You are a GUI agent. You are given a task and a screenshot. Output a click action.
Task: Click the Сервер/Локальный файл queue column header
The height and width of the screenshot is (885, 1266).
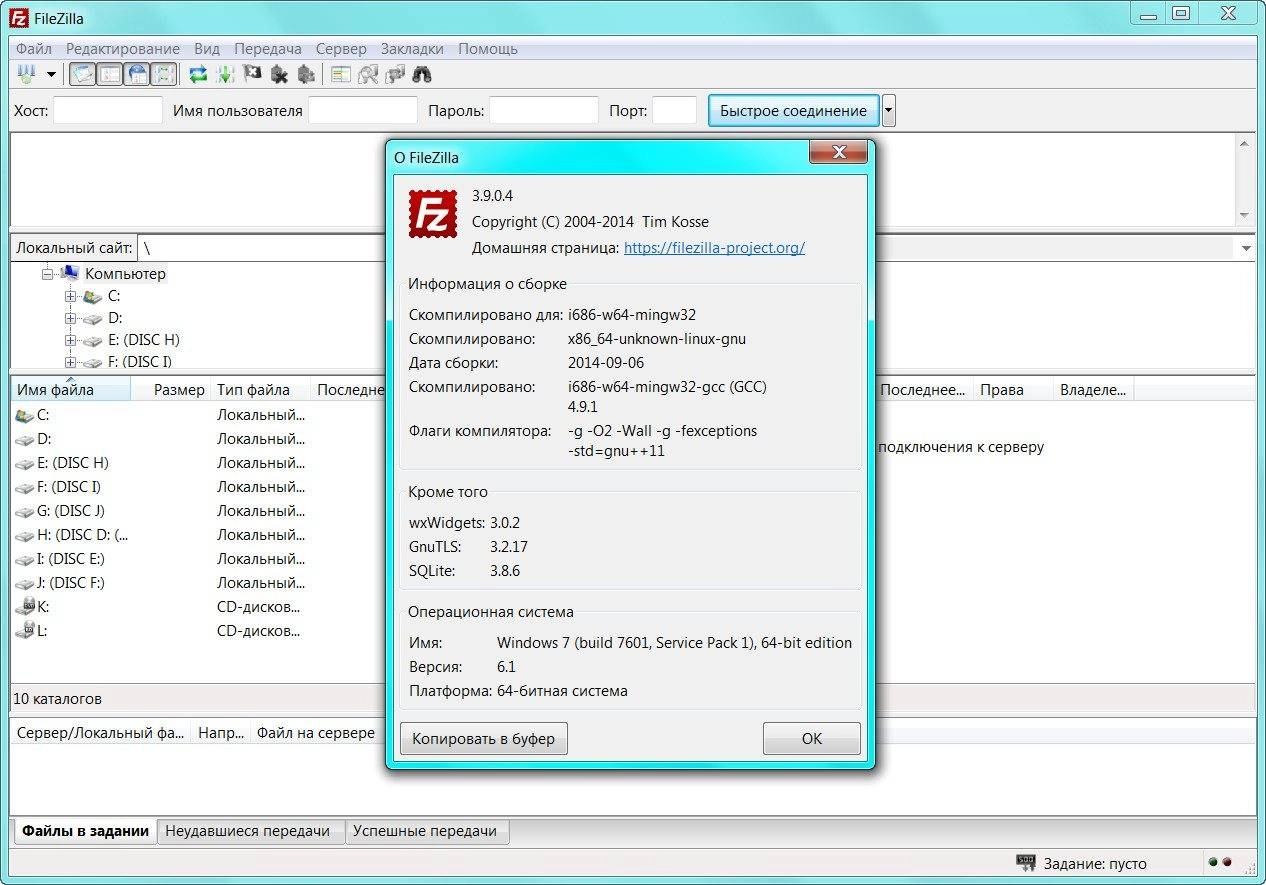tap(101, 733)
